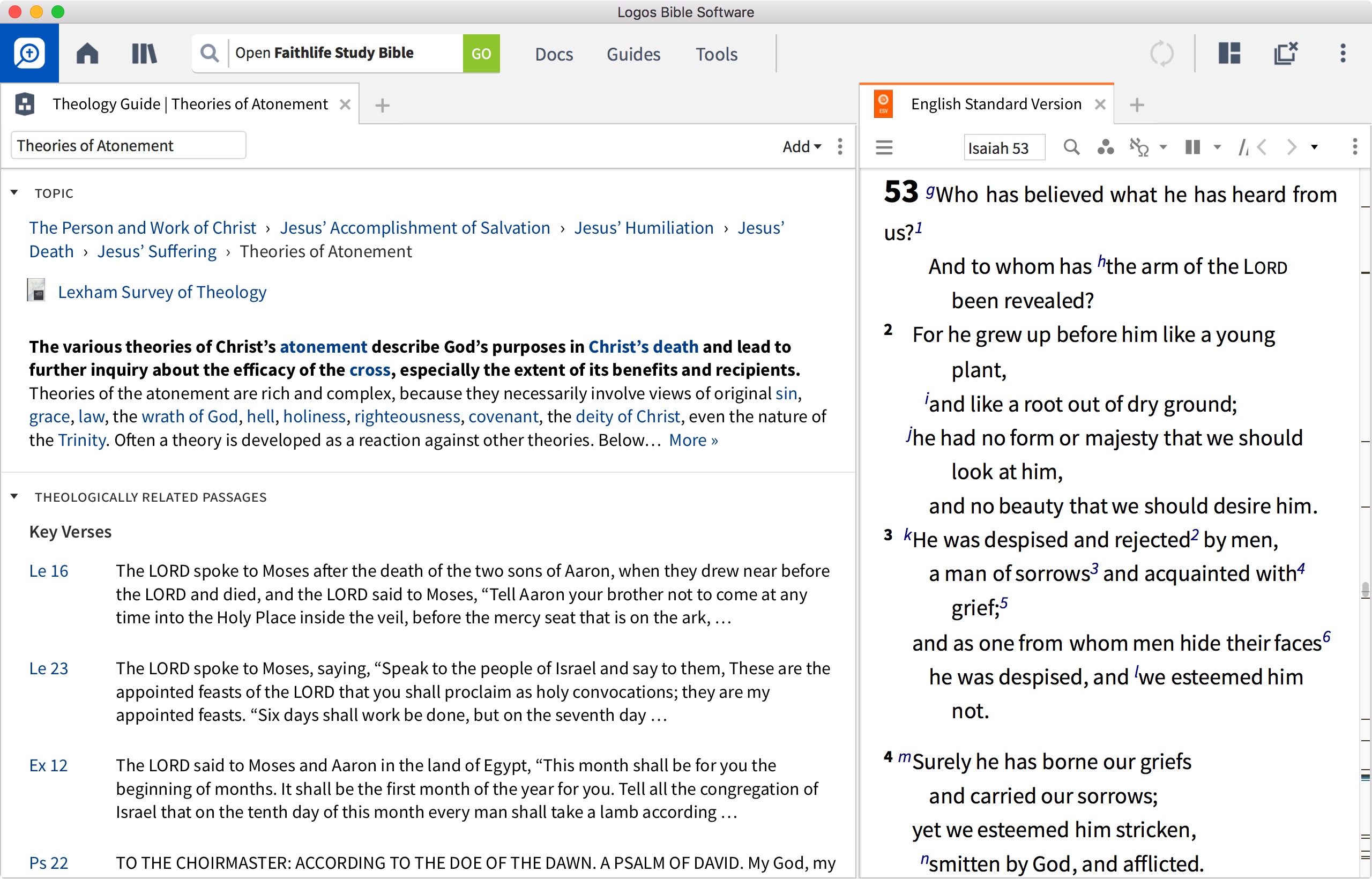This screenshot has height=879, width=1372.
Task: Add a new tab in right pane
Action: point(1137,105)
